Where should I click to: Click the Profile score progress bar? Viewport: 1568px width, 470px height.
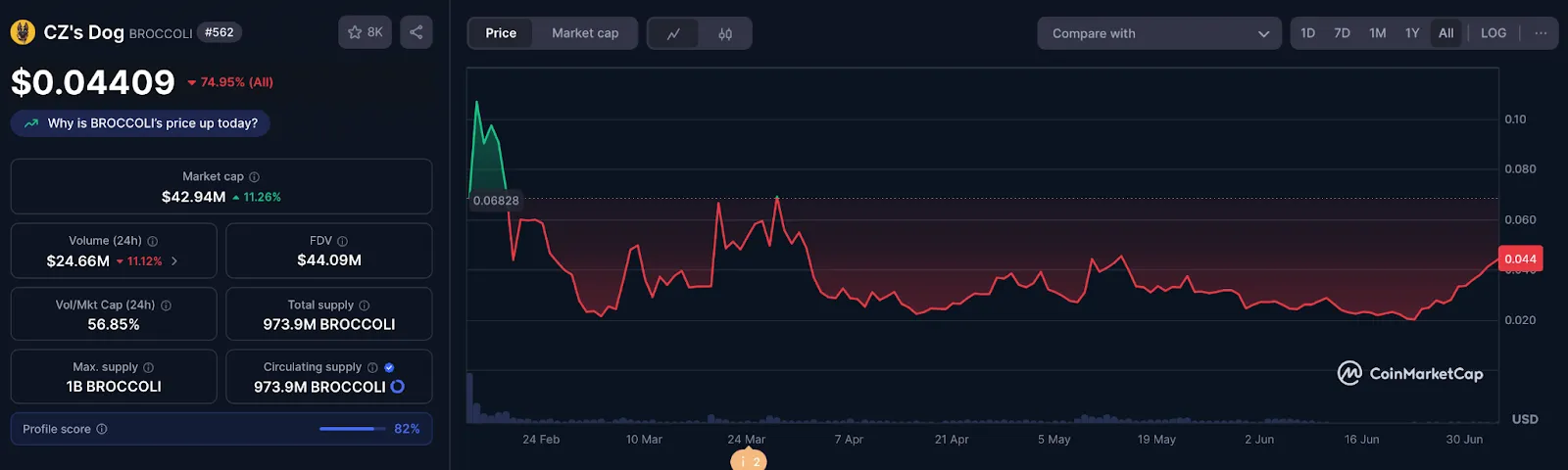point(353,429)
